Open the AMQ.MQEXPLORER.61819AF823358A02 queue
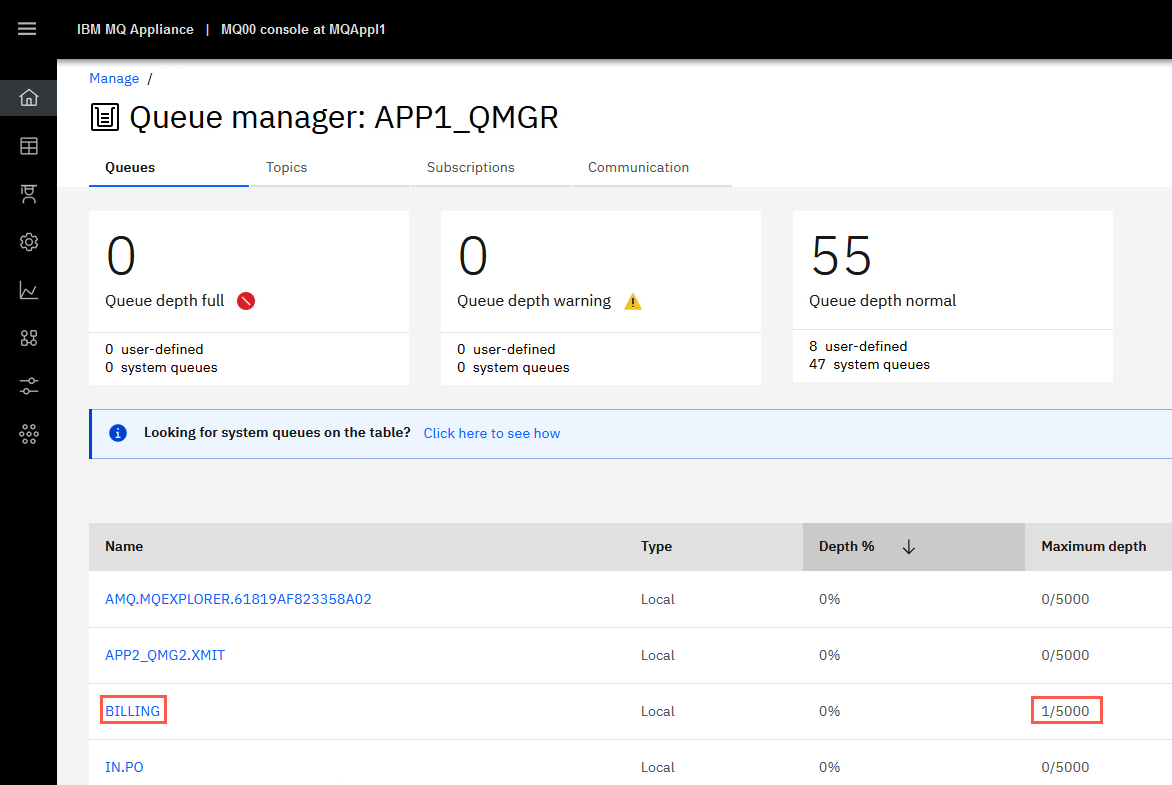 pos(238,599)
